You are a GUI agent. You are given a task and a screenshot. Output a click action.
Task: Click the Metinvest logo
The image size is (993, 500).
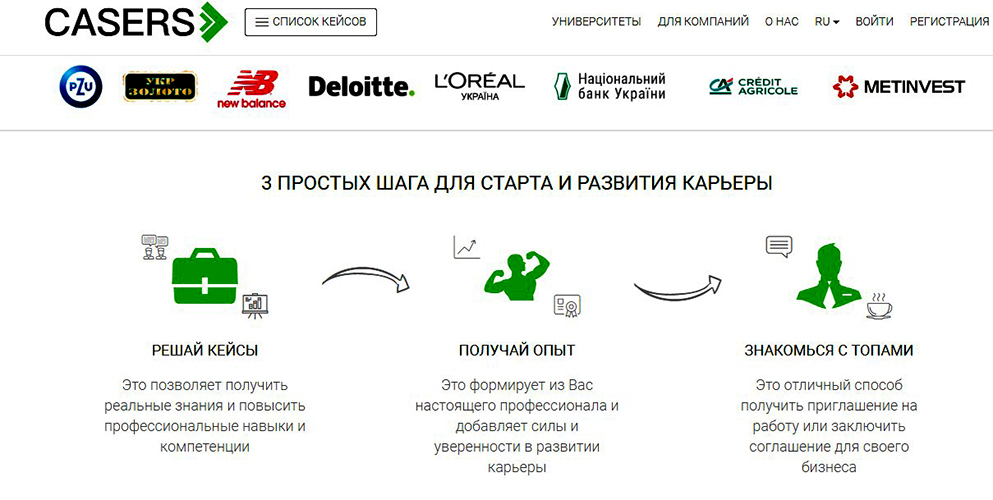tap(899, 87)
